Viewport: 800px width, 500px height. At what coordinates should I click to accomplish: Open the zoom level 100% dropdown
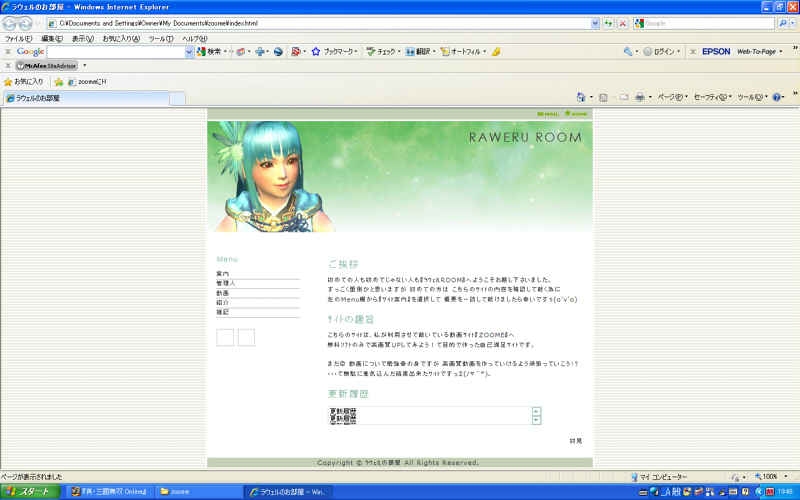click(x=786, y=477)
